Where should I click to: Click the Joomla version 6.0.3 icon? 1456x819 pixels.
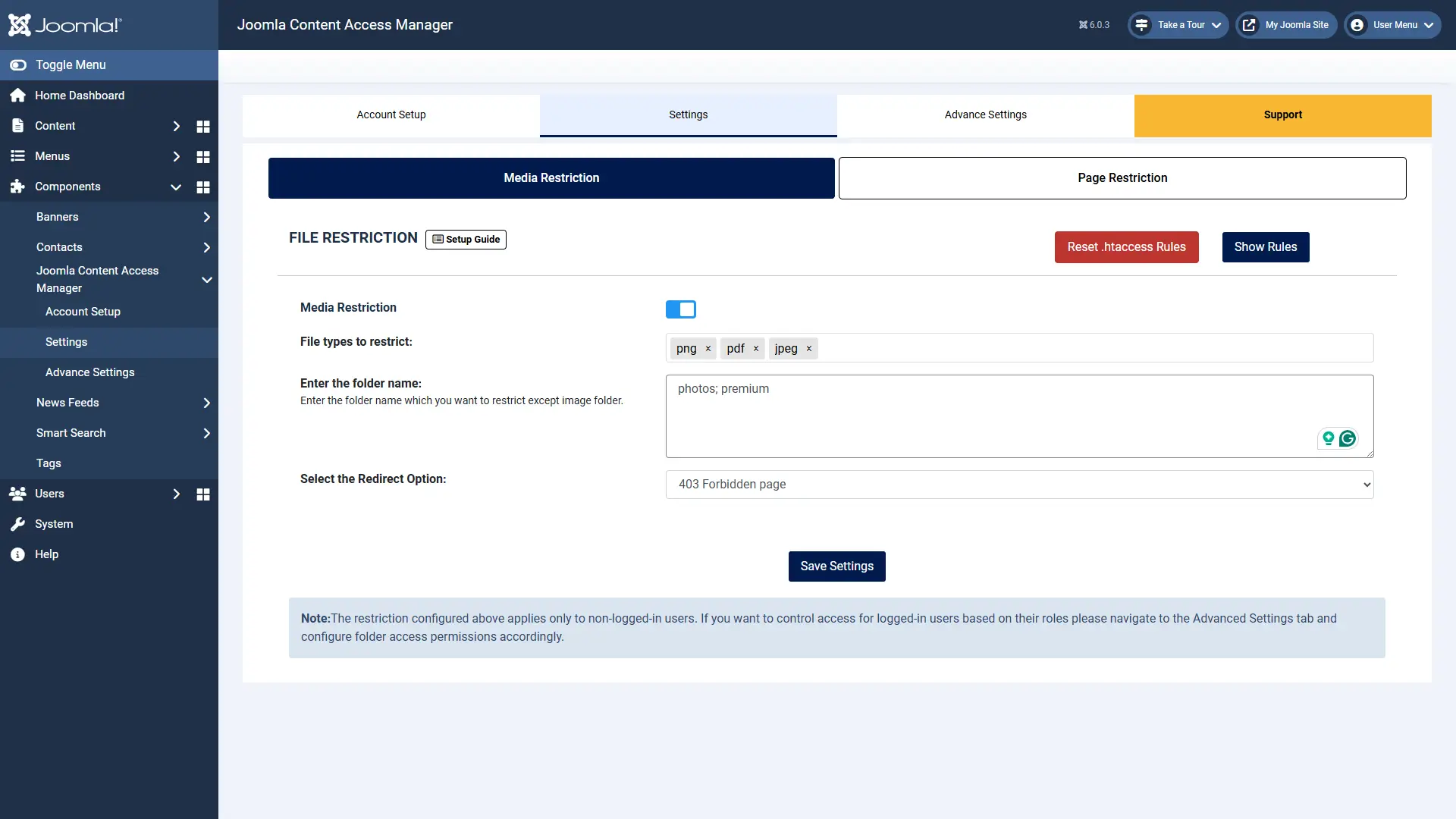click(1083, 25)
